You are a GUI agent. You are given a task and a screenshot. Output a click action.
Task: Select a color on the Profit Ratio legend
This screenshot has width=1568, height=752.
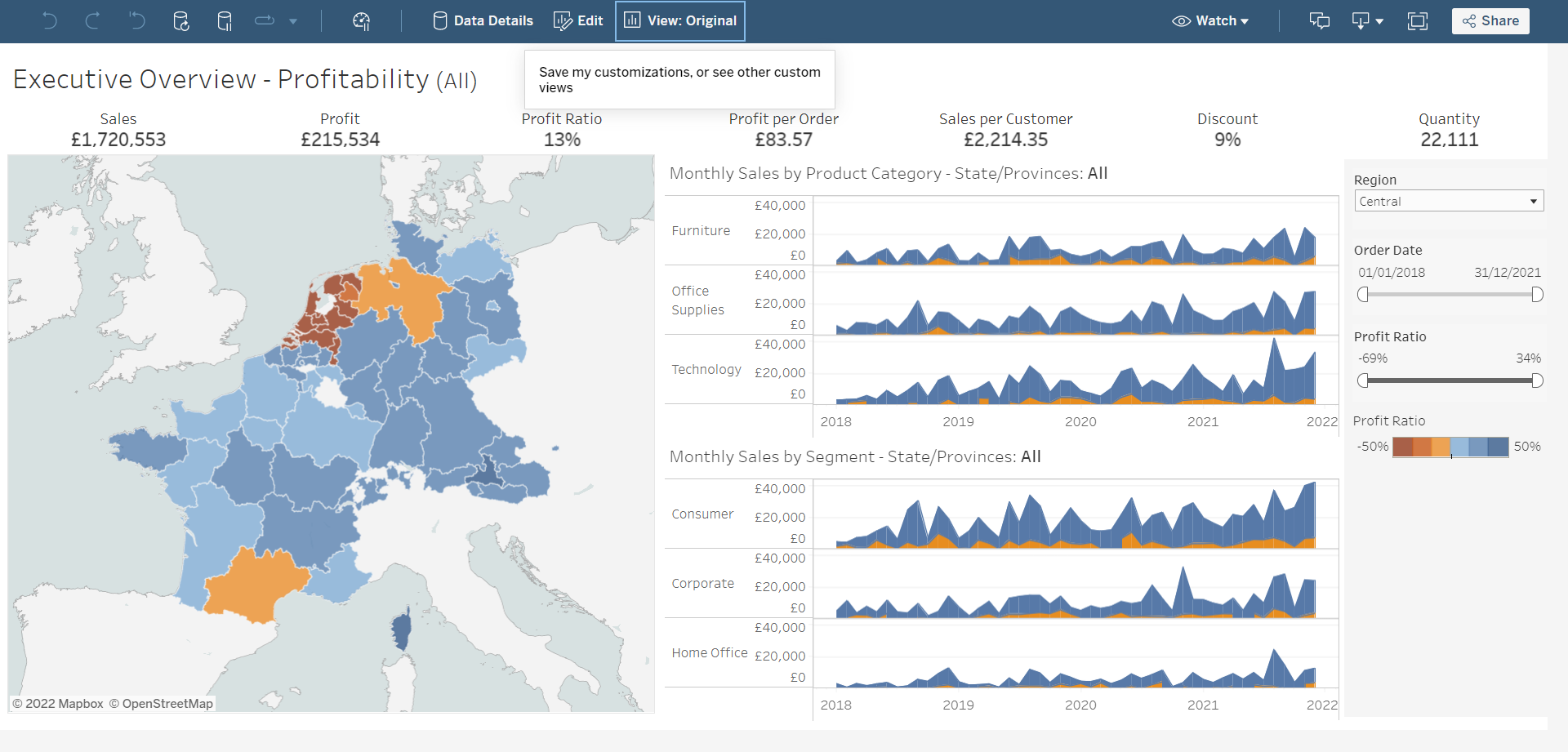tap(1451, 447)
